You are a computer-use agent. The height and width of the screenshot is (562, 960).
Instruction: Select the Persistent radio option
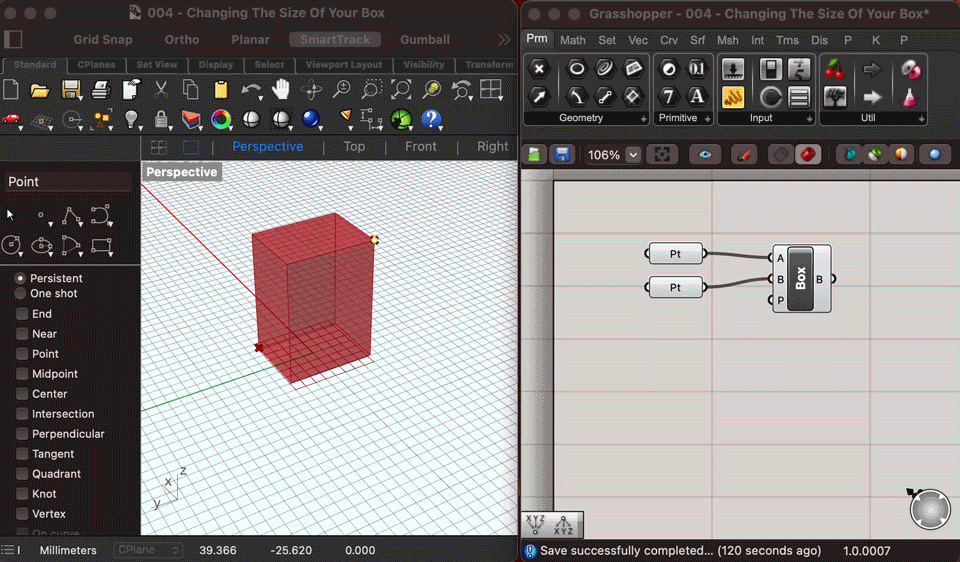(x=20, y=278)
